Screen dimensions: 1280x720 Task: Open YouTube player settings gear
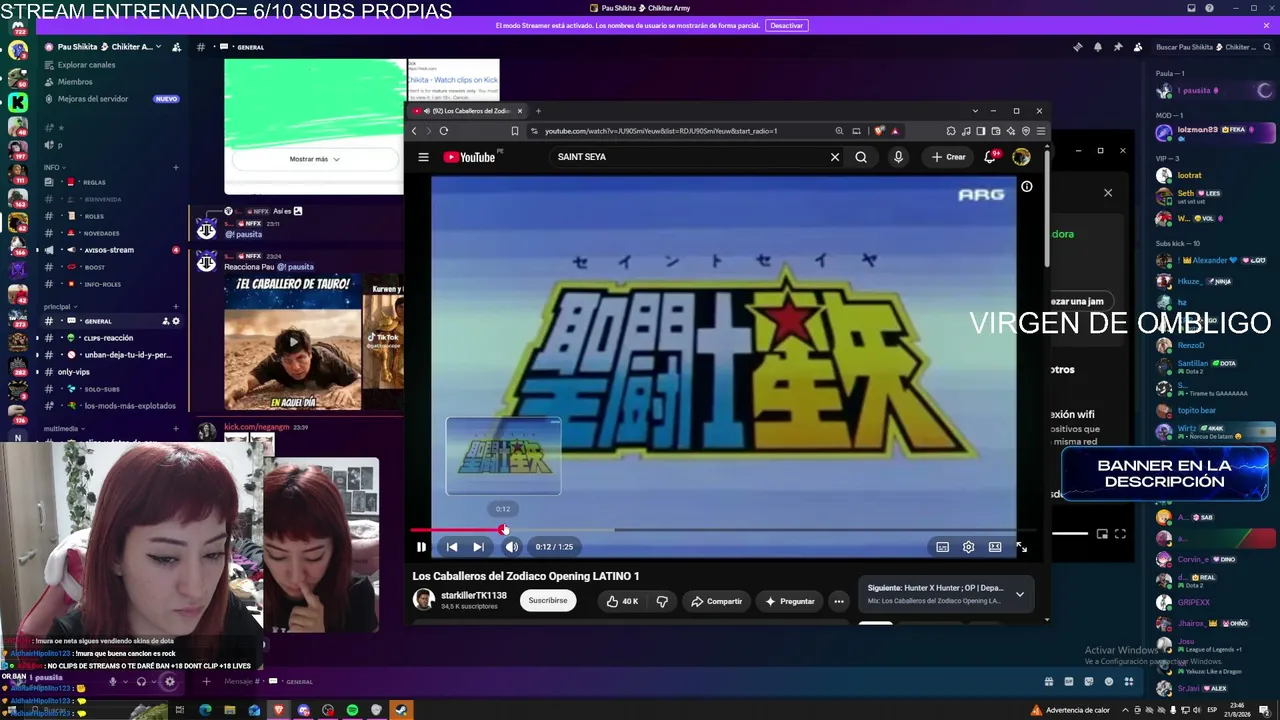tap(968, 547)
